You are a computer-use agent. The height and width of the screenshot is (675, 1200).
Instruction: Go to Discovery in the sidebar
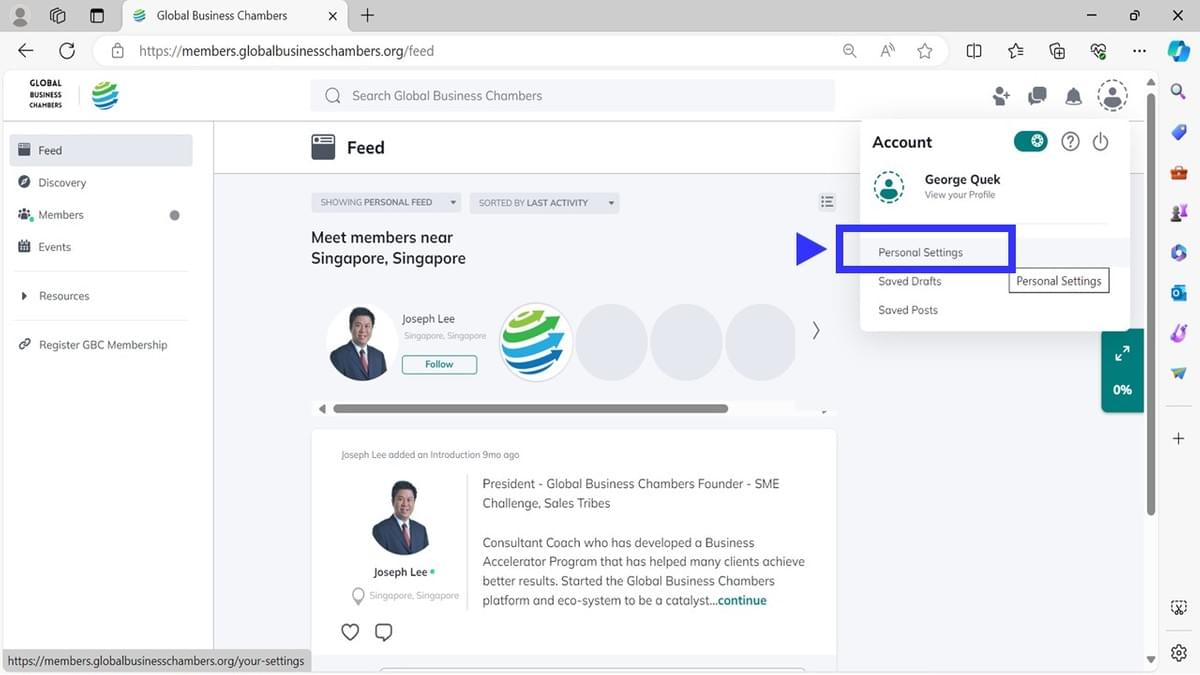coord(62,183)
